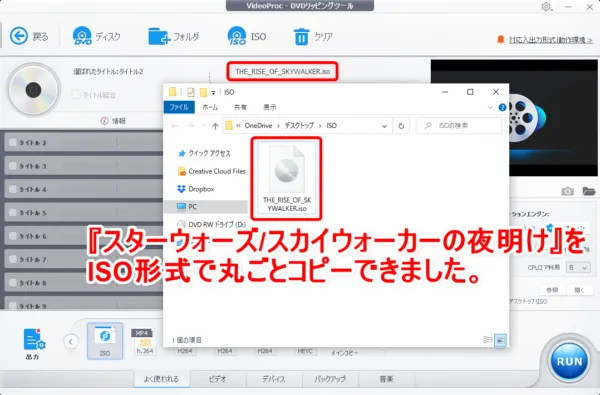The image size is (600, 395).
Task: Click THE_RISE_OF_SKYWALKER.iso title in VideoProc
Action: pos(282,72)
